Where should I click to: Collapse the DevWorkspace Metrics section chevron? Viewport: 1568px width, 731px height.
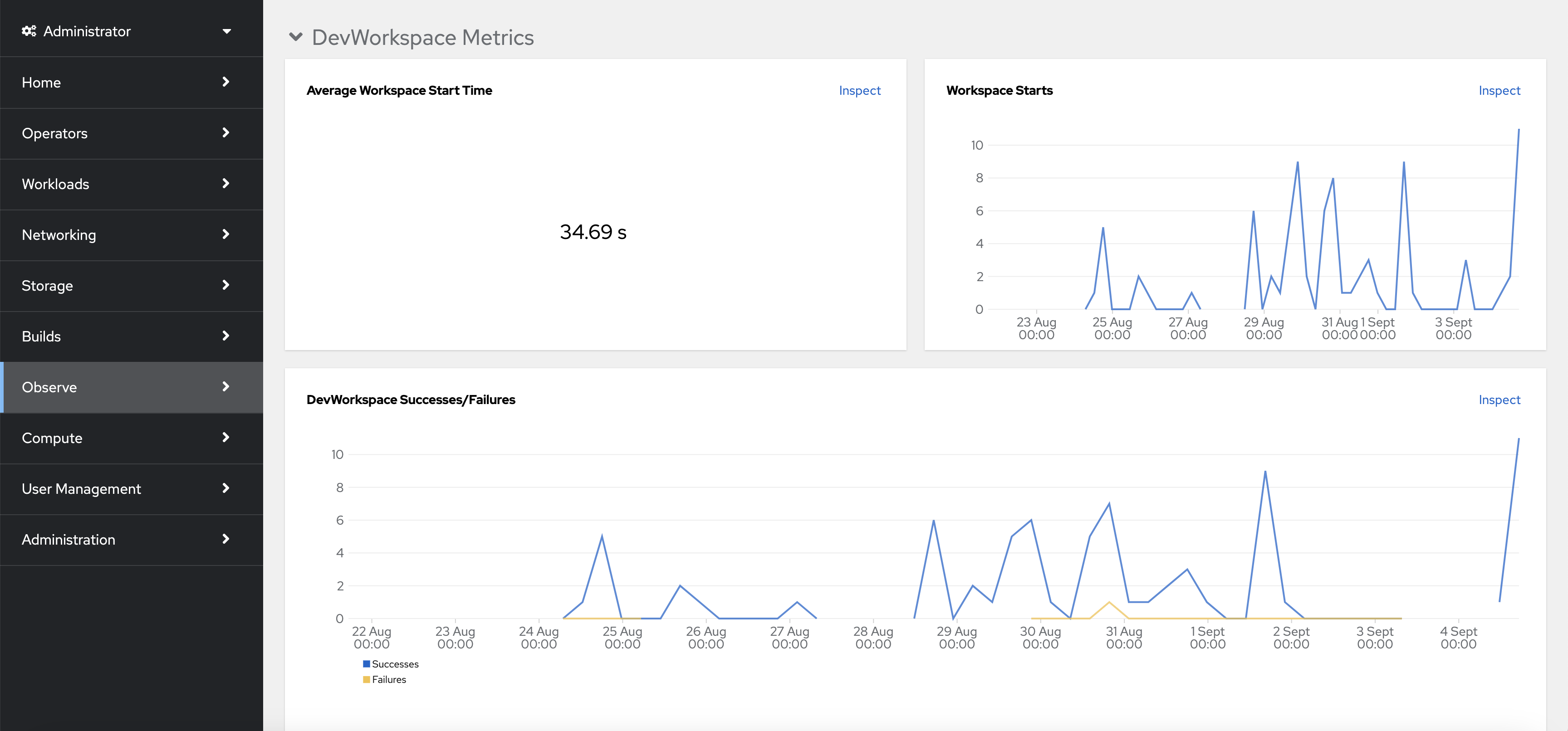point(296,37)
